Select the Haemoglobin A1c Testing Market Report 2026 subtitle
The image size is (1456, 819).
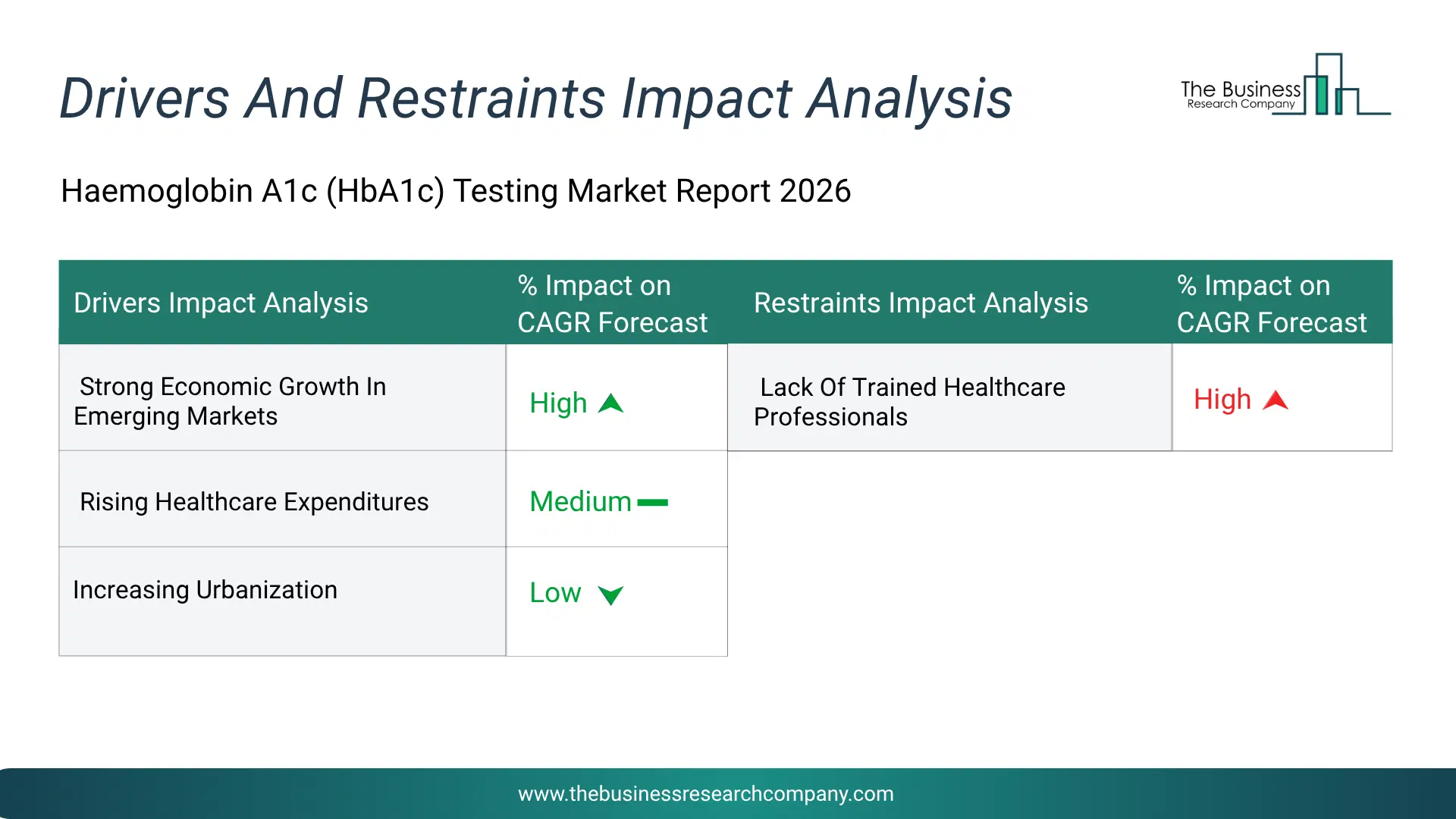tap(456, 191)
